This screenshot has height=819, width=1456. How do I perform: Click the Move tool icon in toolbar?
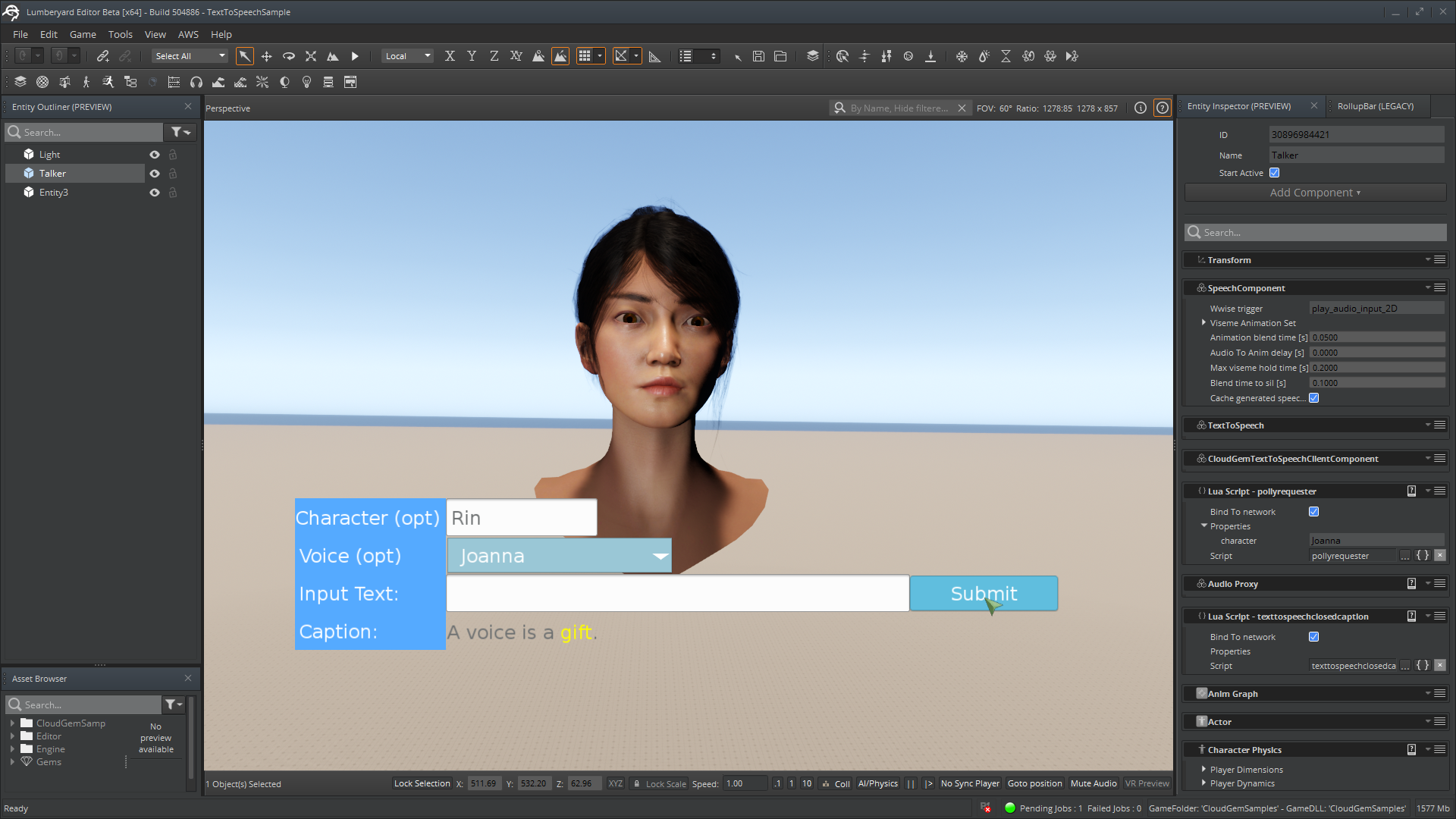click(266, 56)
